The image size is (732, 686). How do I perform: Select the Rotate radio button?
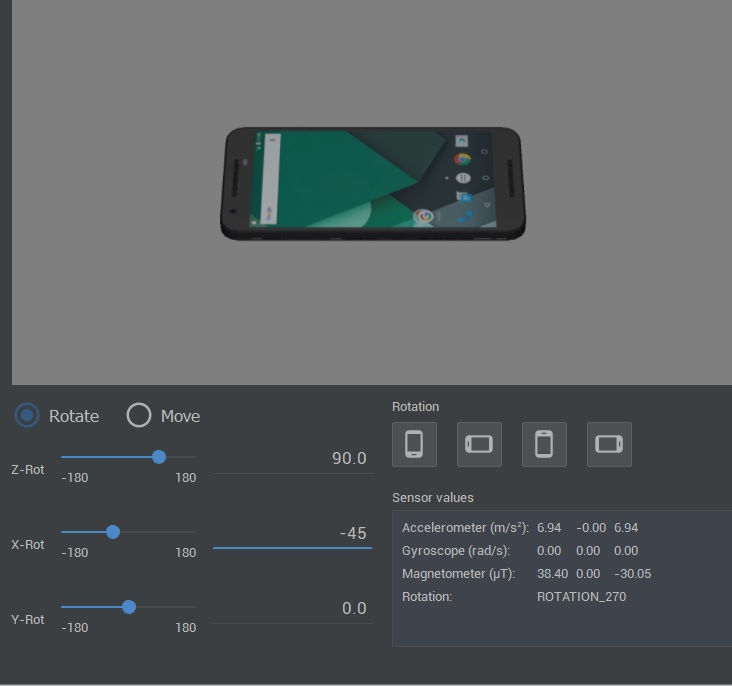pos(27,415)
